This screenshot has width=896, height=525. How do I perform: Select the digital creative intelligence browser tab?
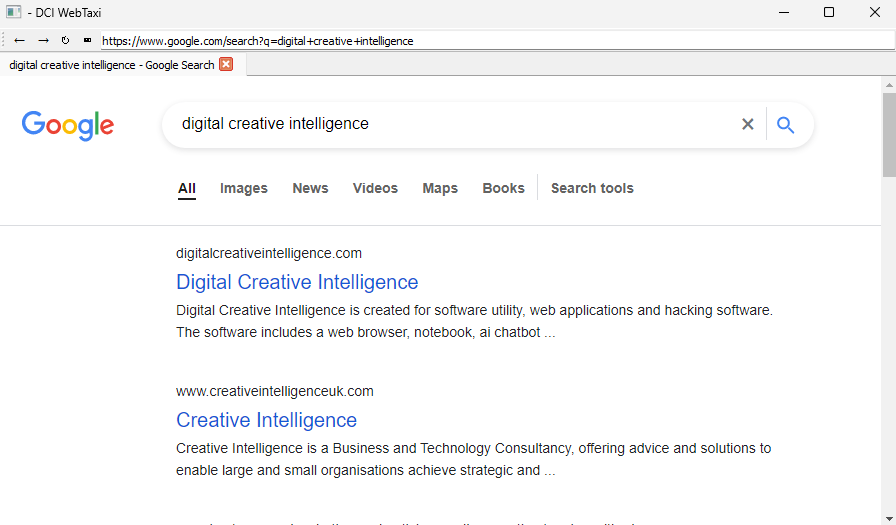point(111,65)
